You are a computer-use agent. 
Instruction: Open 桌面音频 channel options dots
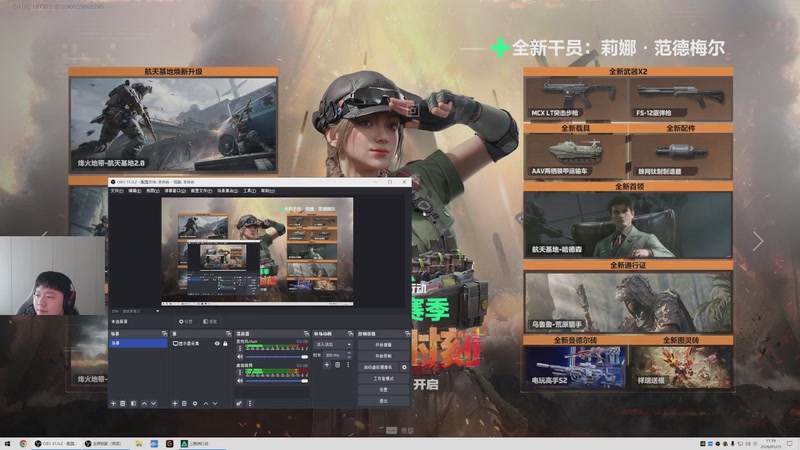(x=240, y=373)
